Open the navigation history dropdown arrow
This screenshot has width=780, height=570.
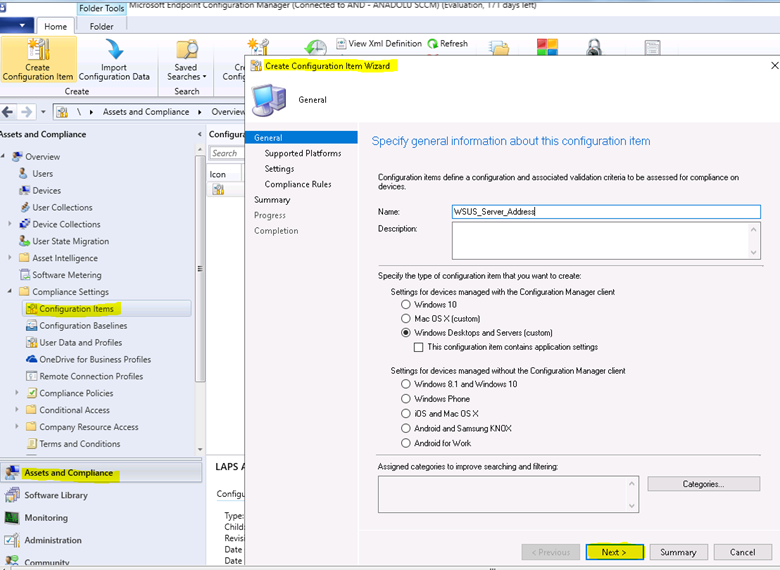click(43, 112)
